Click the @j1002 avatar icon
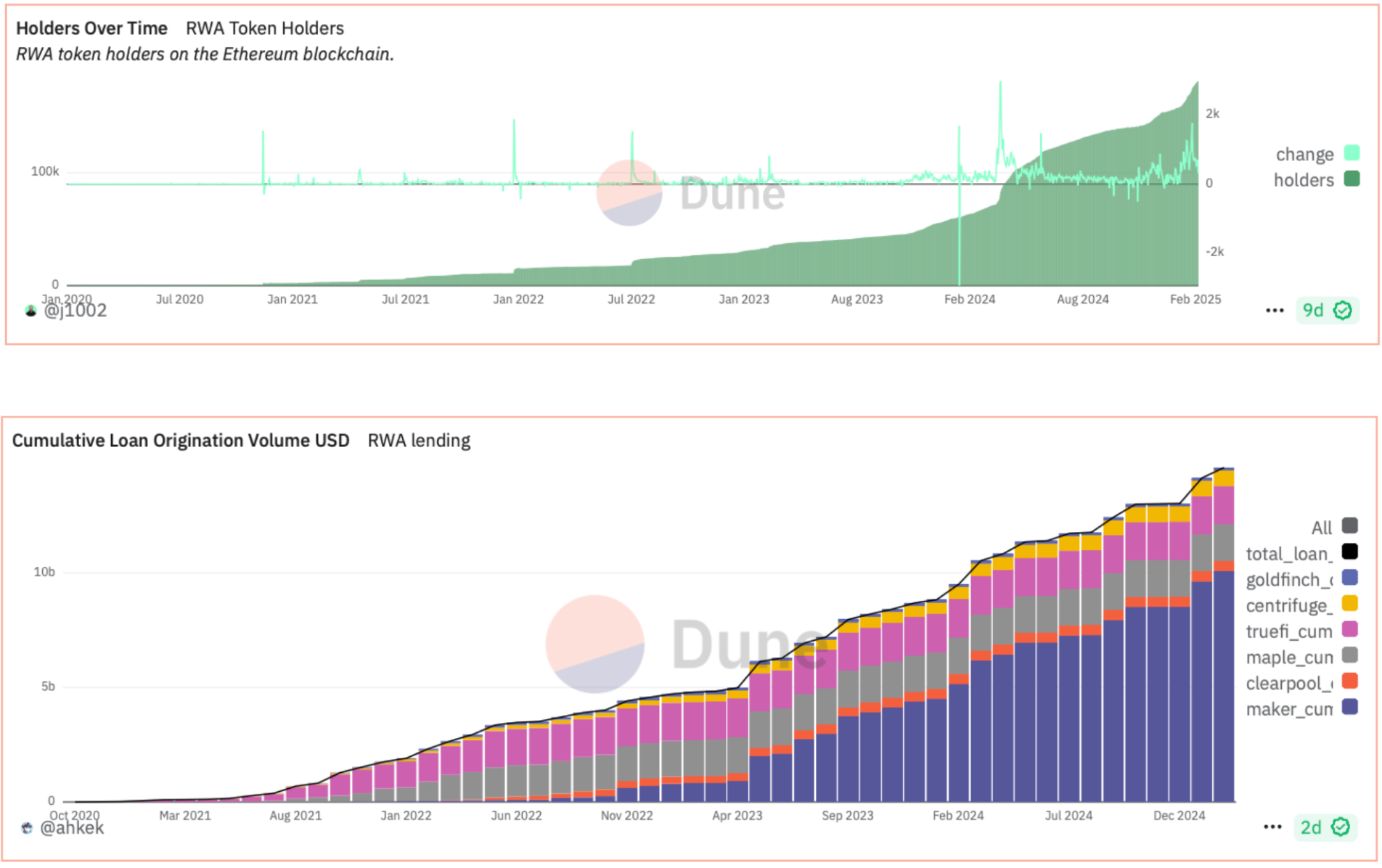Screen dimensions: 1382x868 (x=30, y=311)
